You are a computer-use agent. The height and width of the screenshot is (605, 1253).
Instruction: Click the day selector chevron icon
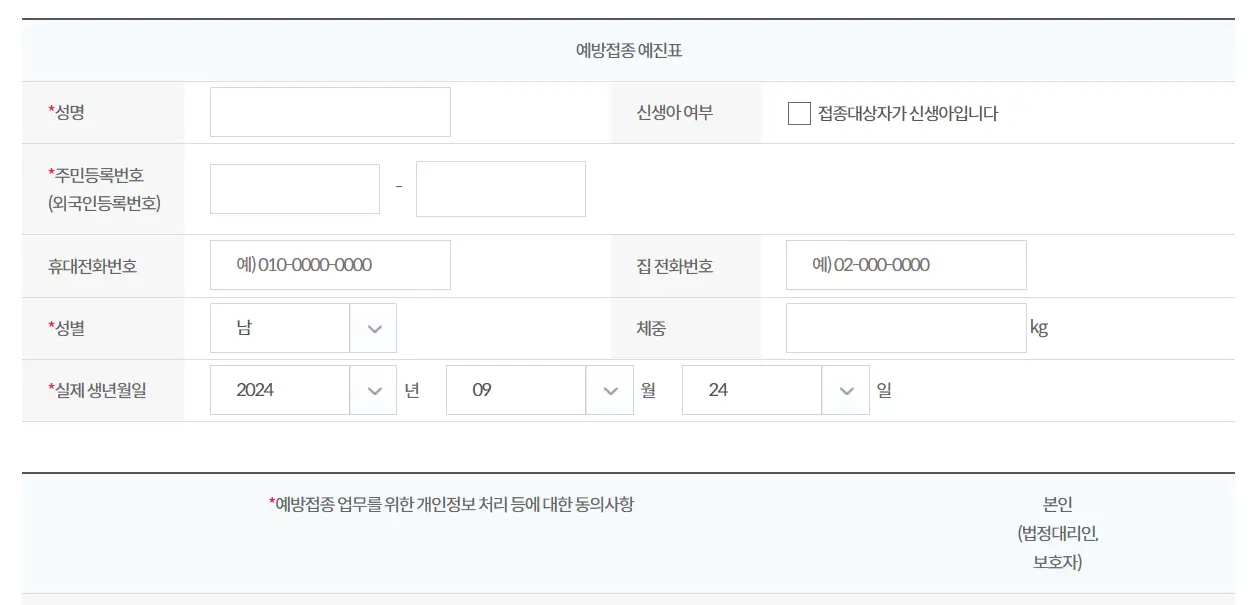846,389
